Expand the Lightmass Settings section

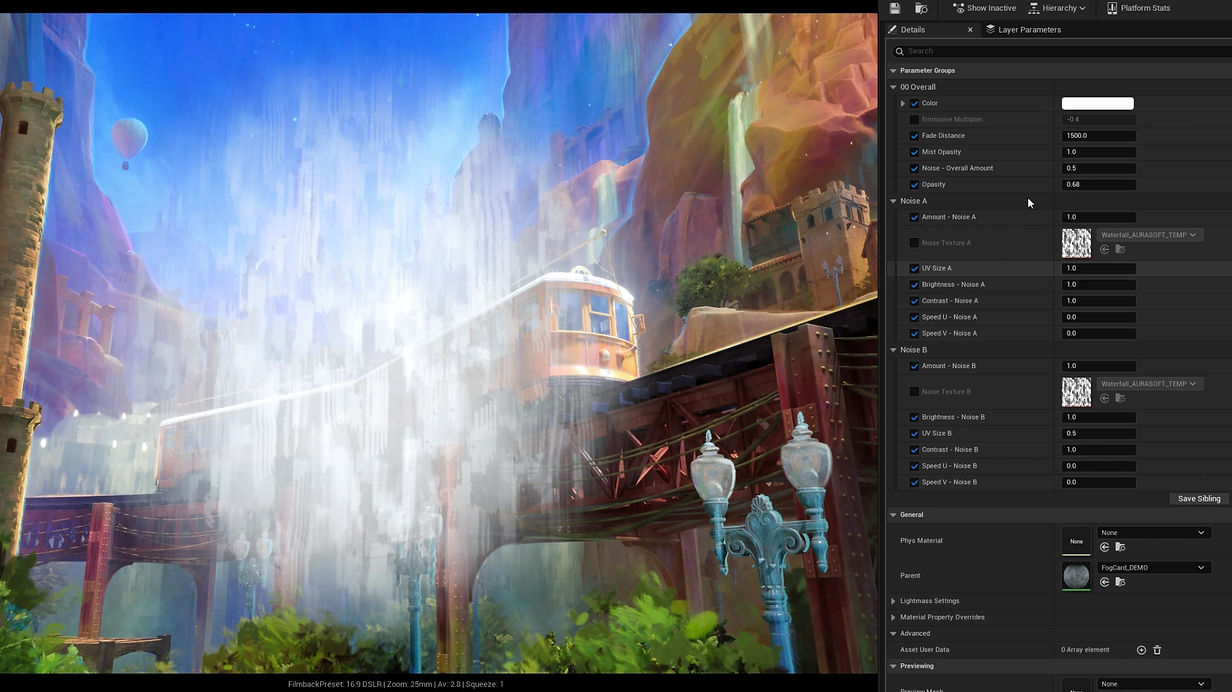click(894, 601)
